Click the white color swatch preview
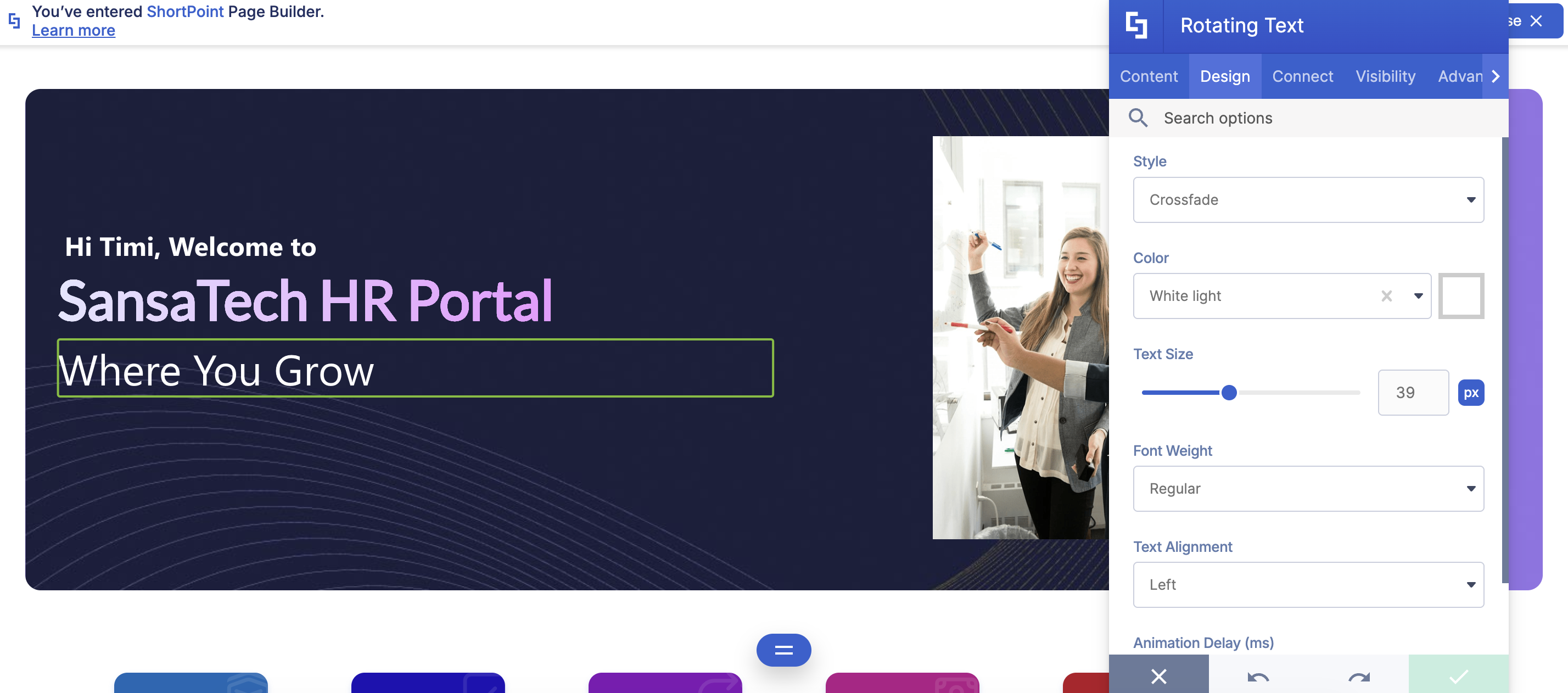Image resolution: width=1568 pixels, height=693 pixels. [x=1460, y=296]
